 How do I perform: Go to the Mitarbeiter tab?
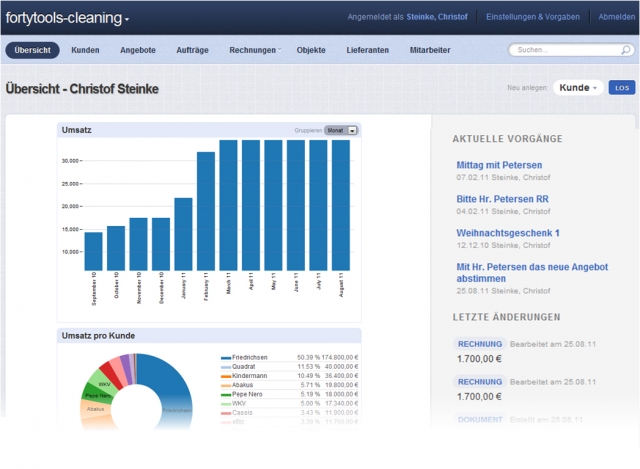(x=430, y=50)
